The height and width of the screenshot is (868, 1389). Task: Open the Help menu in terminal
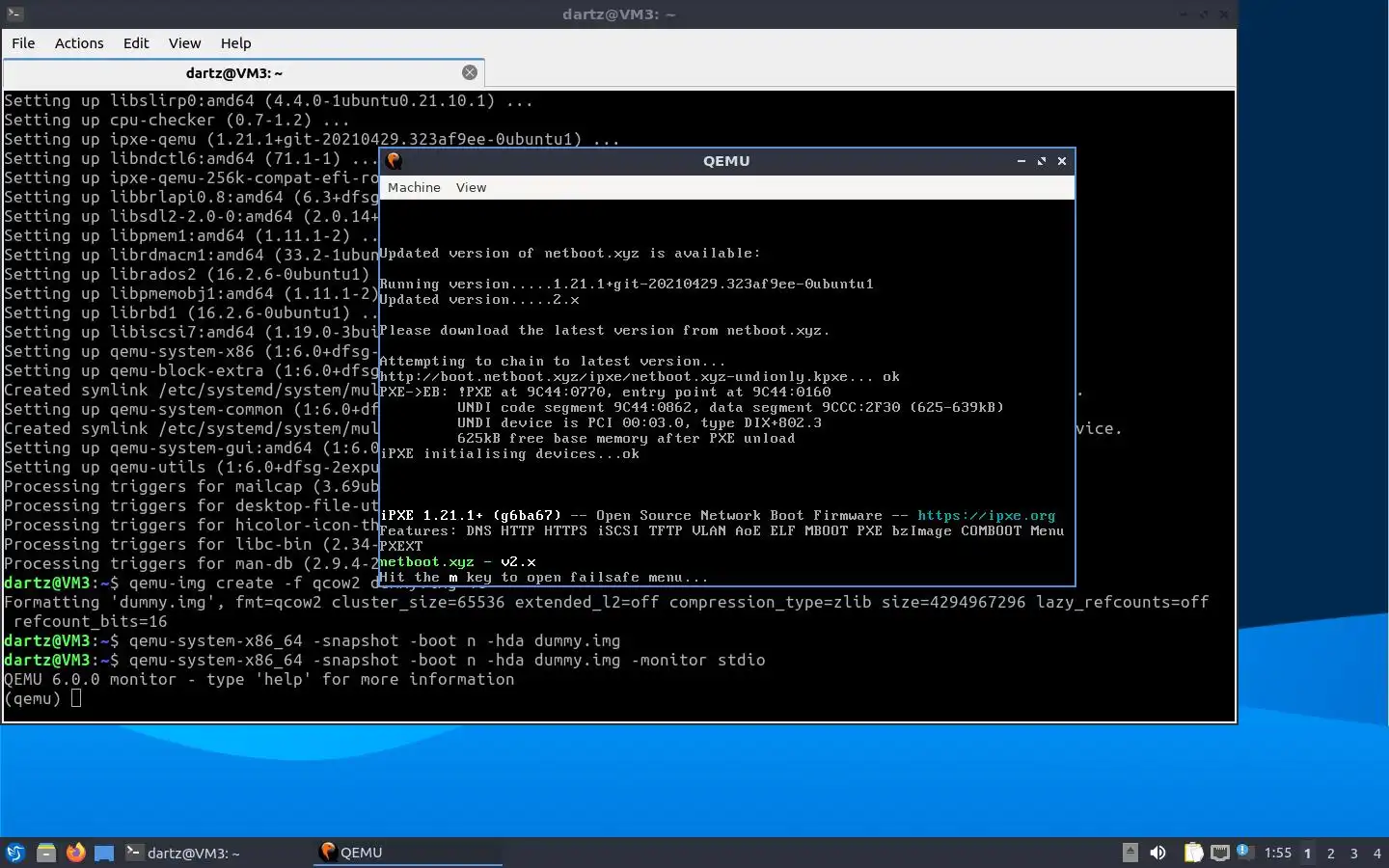point(235,43)
